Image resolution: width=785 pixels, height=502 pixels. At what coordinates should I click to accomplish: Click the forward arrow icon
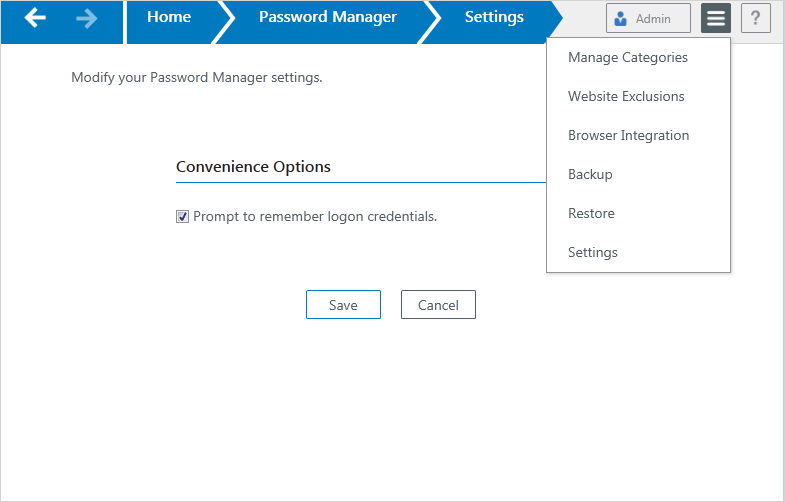(x=87, y=18)
